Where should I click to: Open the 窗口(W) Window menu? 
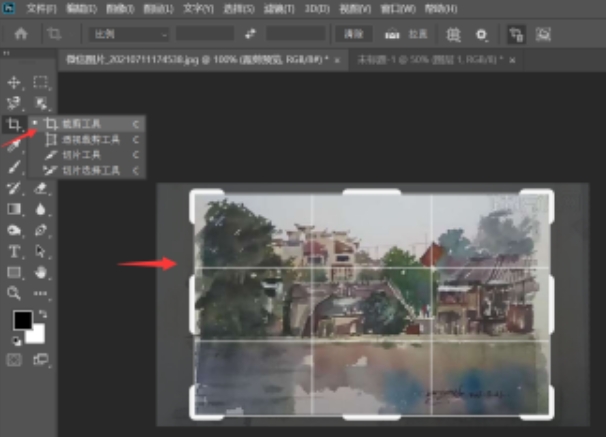(397, 9)
